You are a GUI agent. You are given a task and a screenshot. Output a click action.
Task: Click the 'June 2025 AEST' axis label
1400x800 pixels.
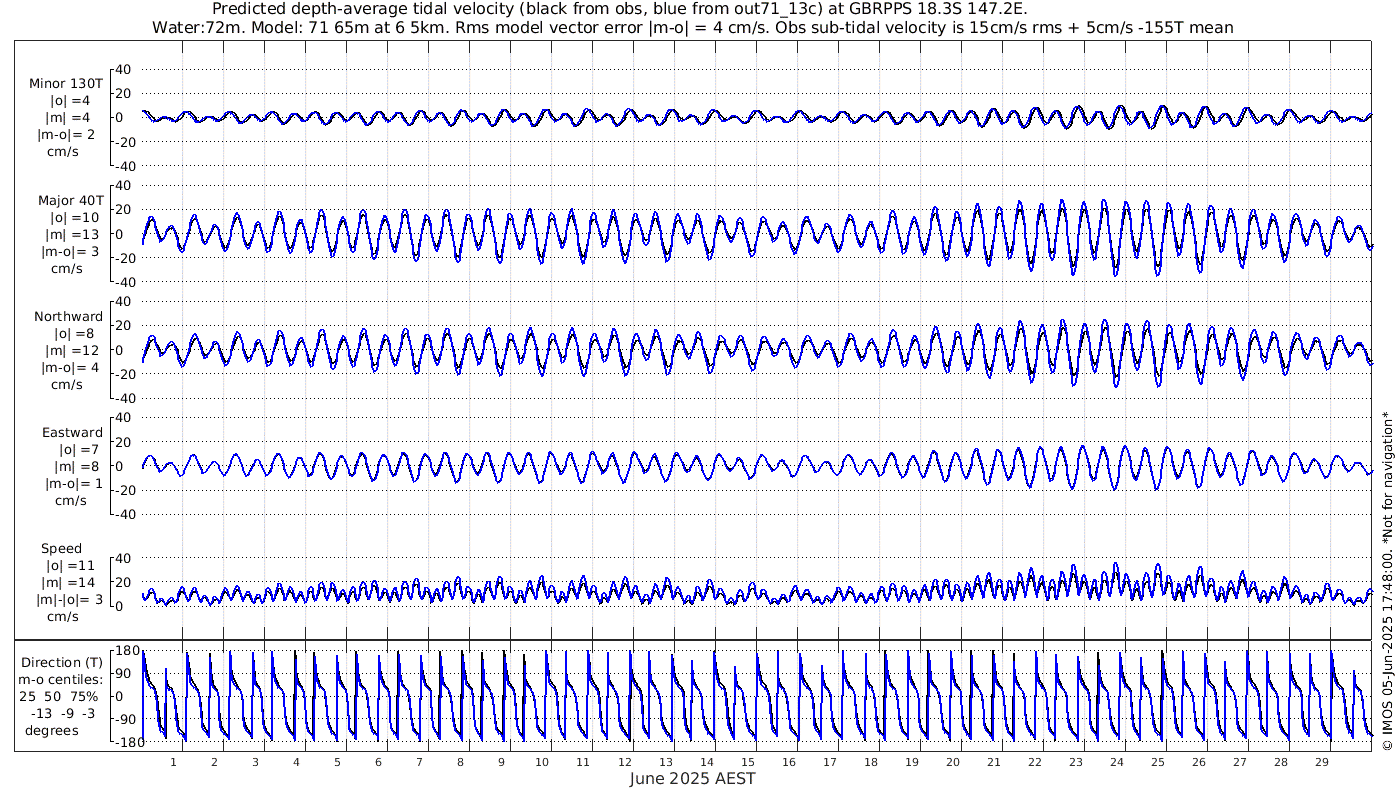click(x=692, y=779)
